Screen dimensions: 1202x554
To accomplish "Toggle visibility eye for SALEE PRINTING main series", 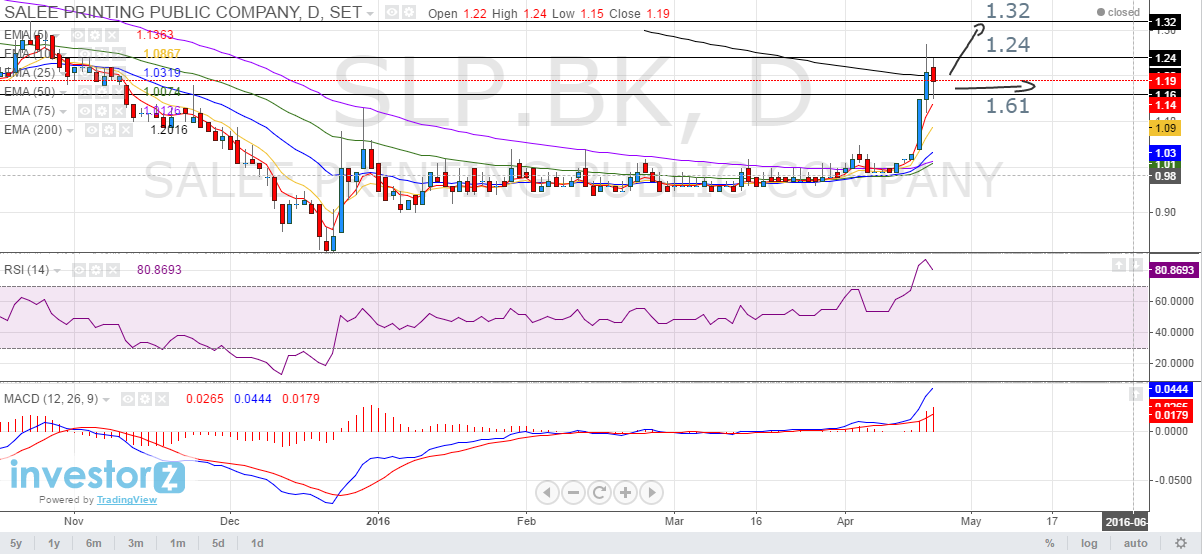I will coord(392,13).
